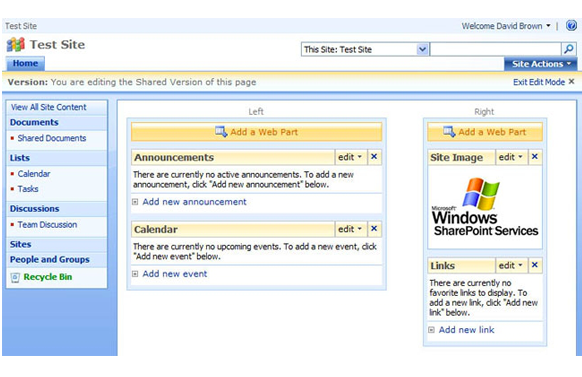Switch to the Home tab
The height and width of the screenshot is (377, 582).
click(x=25, y=63)
